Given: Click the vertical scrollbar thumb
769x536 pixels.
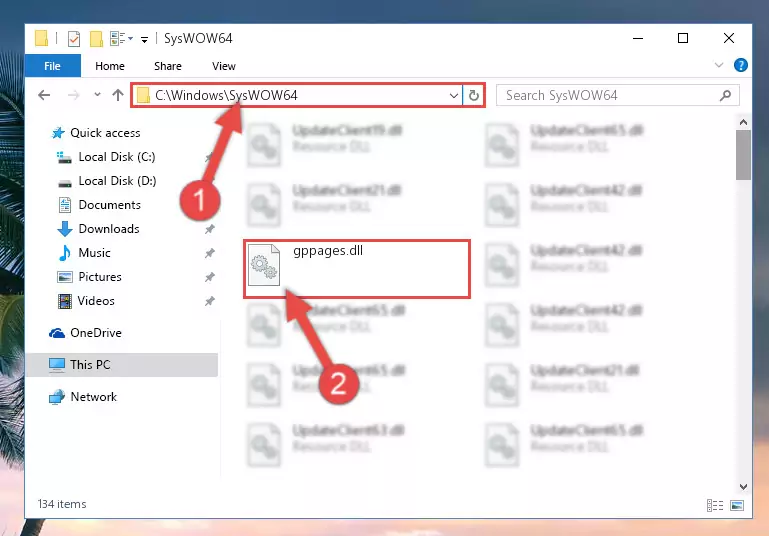Looking at the screenshot, I should click(x=743, y=155).
